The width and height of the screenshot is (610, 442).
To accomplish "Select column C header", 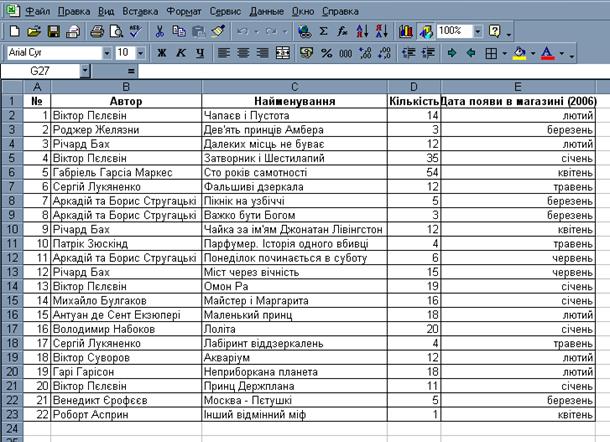I will click(294, 87).
